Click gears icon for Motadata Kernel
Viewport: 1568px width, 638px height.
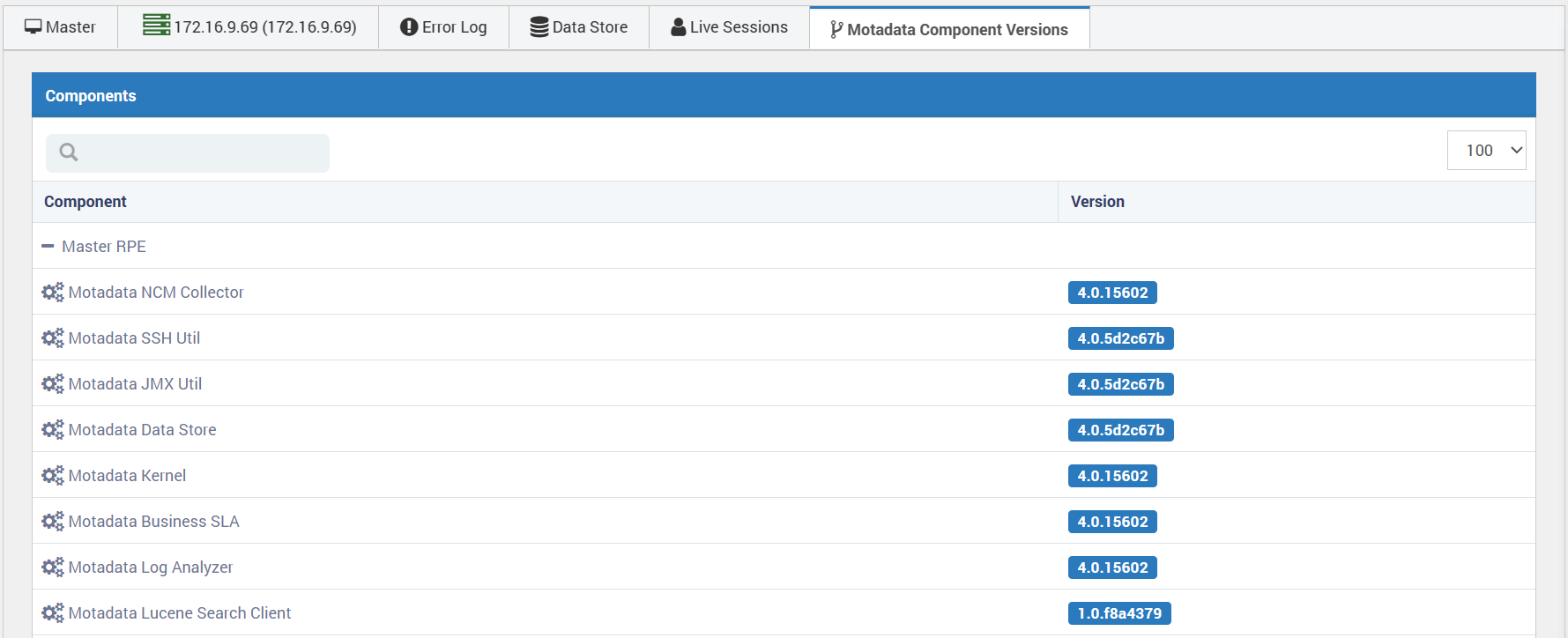[53, 476]
